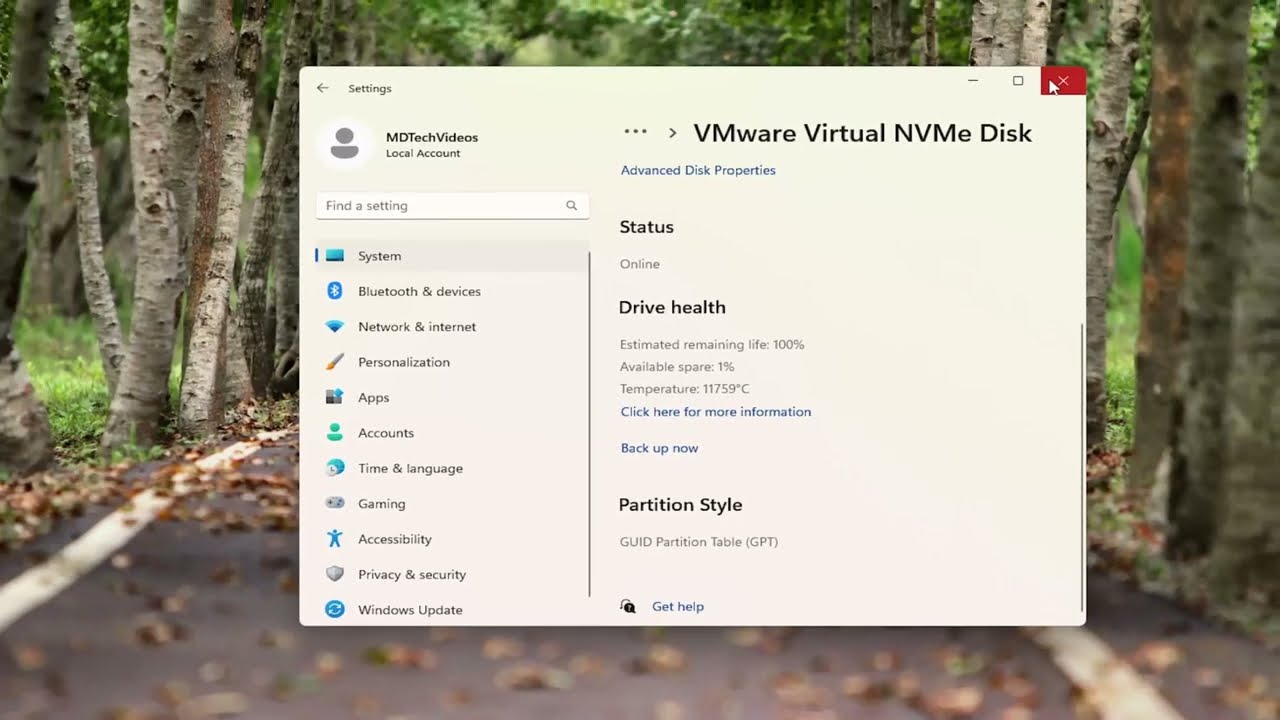
Task: Click the Windows Update sync icon
Action: 335,609
